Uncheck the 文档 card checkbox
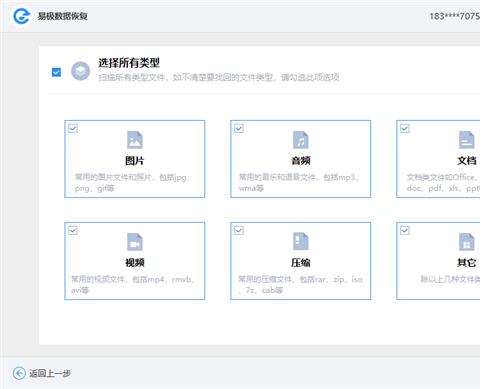The height and width of the screenshot is (389, 480). point(405,128)
